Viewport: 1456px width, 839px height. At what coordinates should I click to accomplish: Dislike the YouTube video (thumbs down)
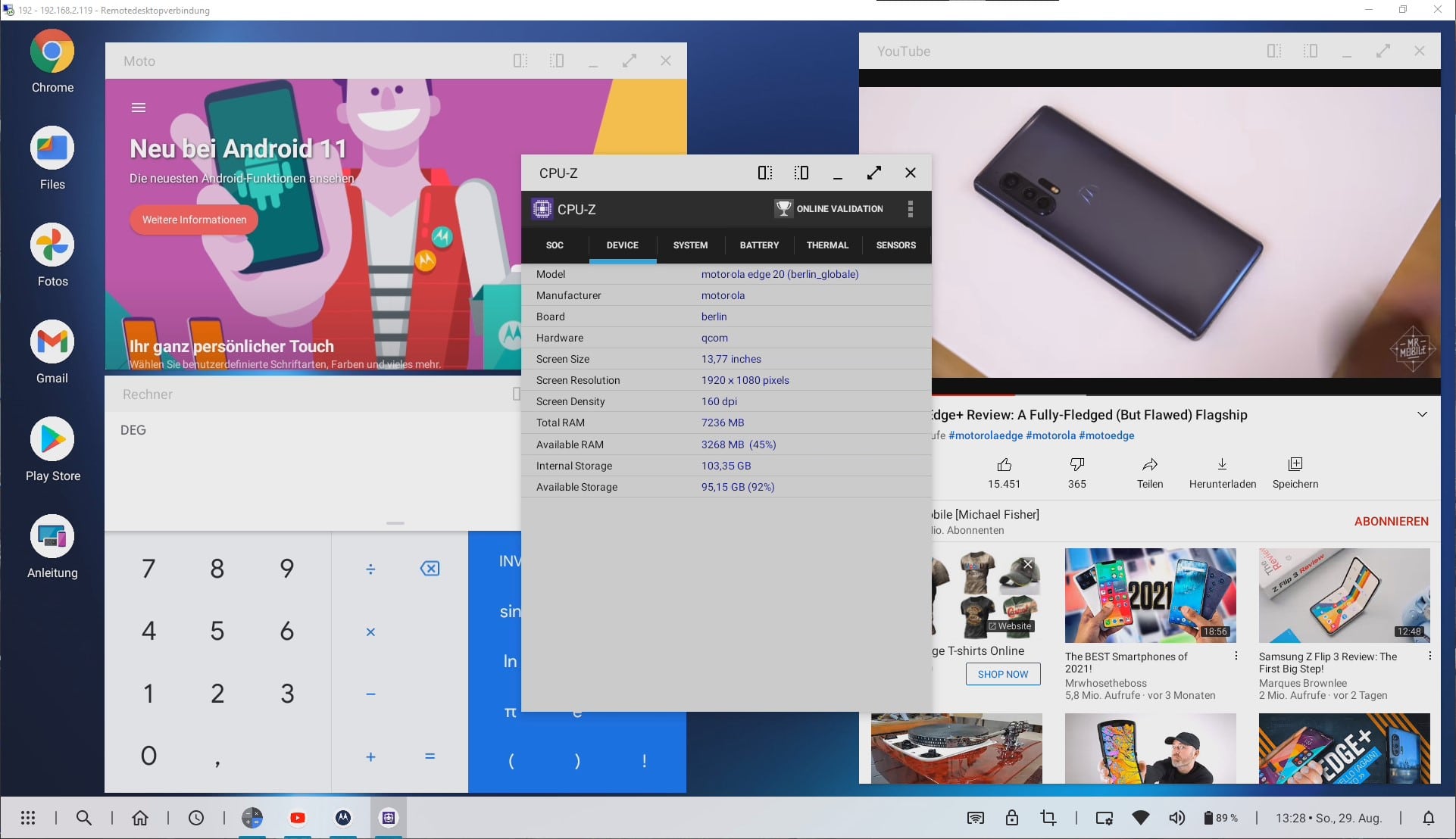1076,464
